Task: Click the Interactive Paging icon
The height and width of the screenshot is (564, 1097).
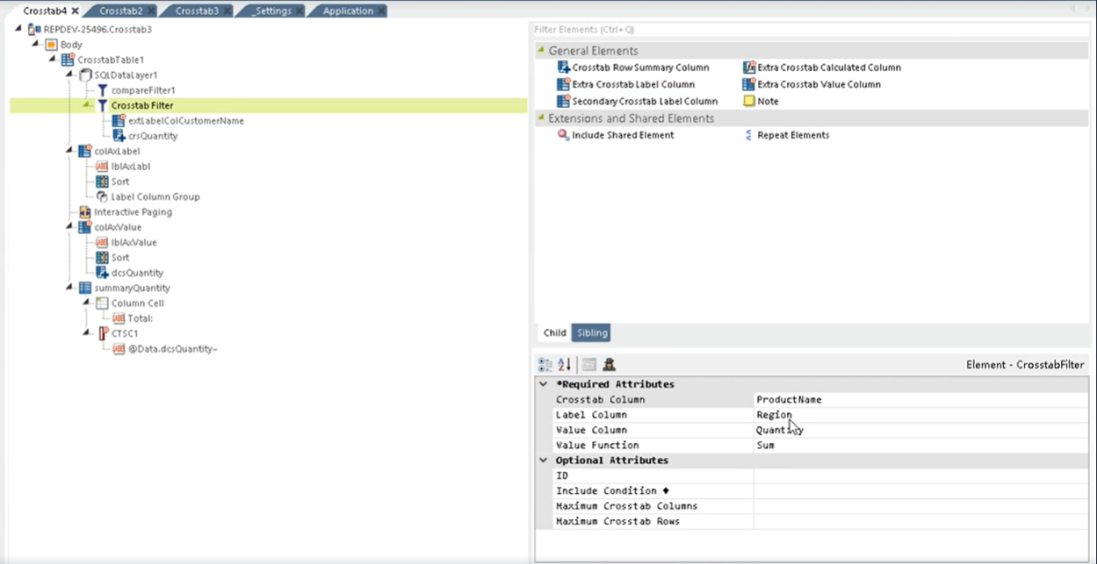Action: pos(85,212)
